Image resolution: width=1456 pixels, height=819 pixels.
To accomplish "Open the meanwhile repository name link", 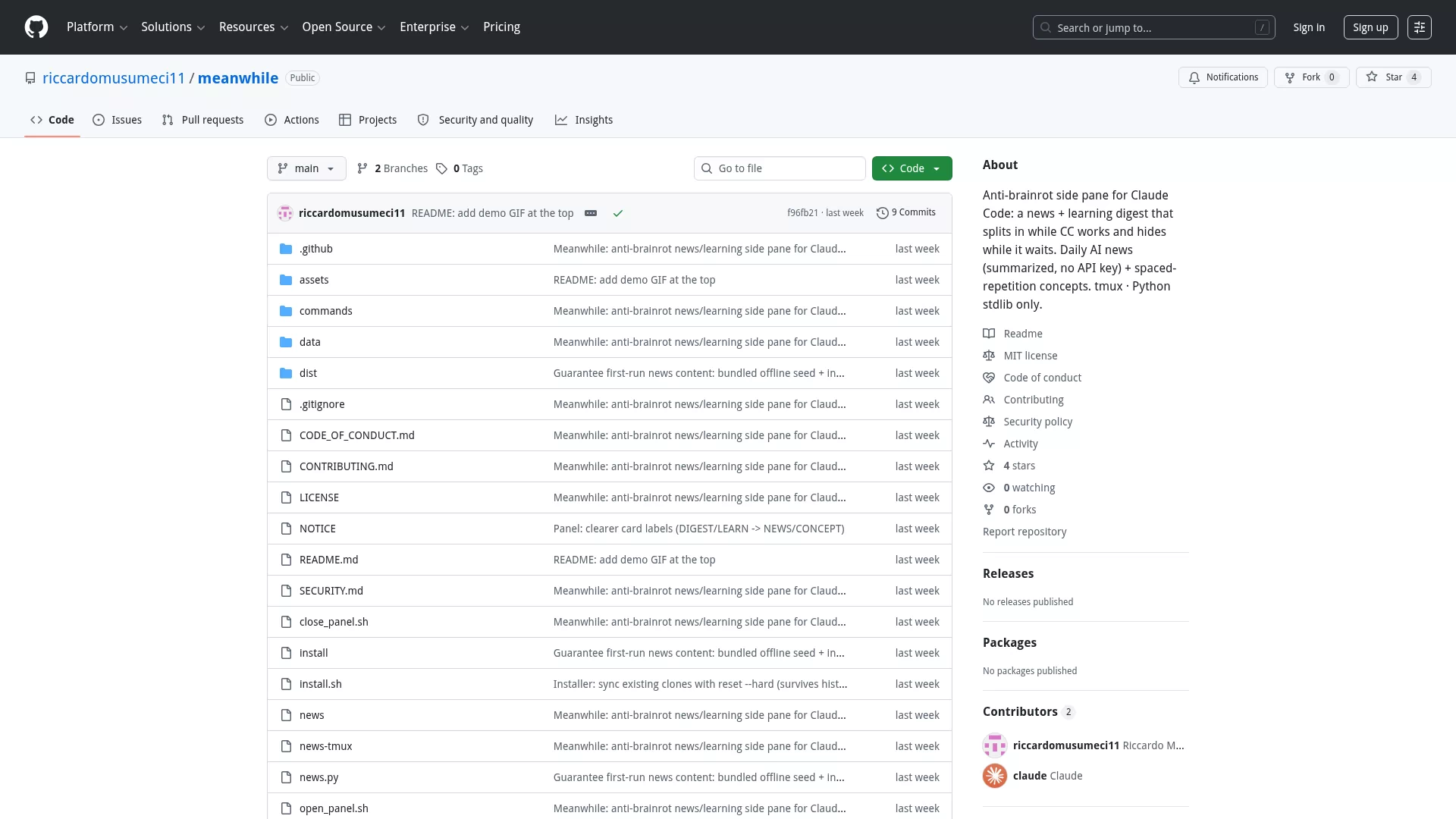I will coord(238,78).
